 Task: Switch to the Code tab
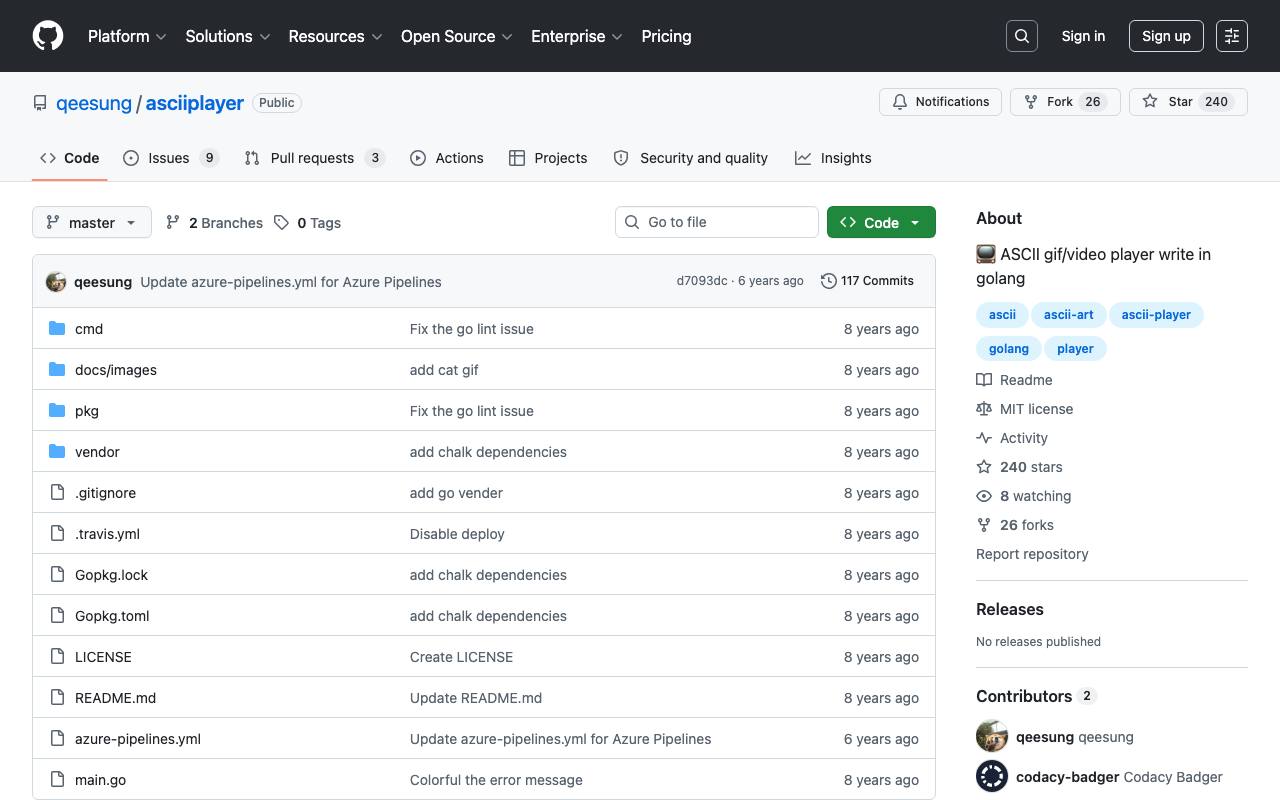click(70, 158)
